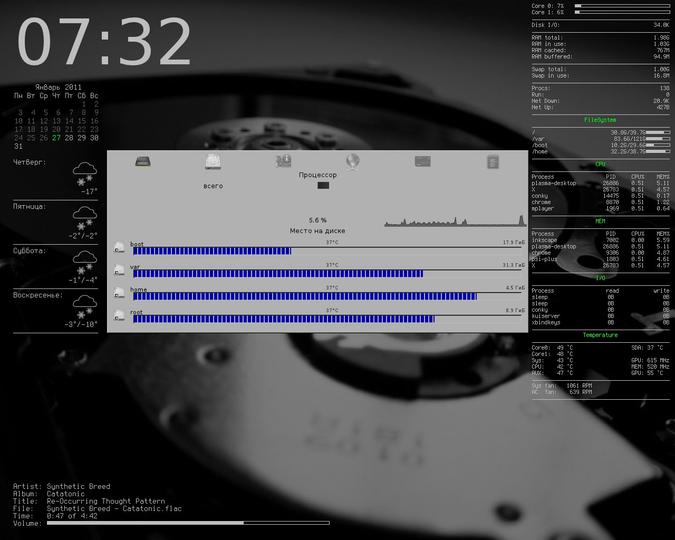The width and height of the screenshot is (675, 540).
Task: Click the trash bin icon in widget
Action: (x=493, y=162)
